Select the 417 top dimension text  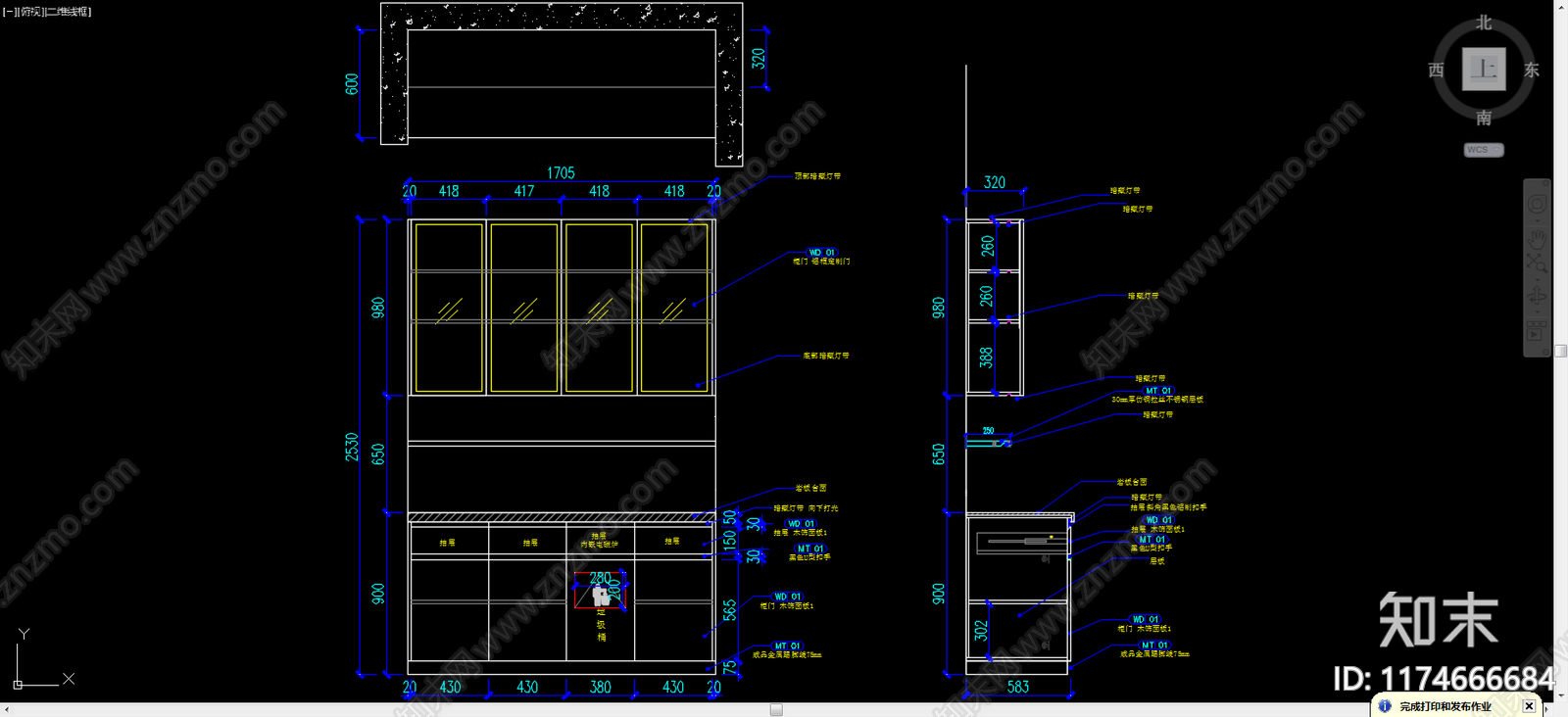click(x=524, y=192)
